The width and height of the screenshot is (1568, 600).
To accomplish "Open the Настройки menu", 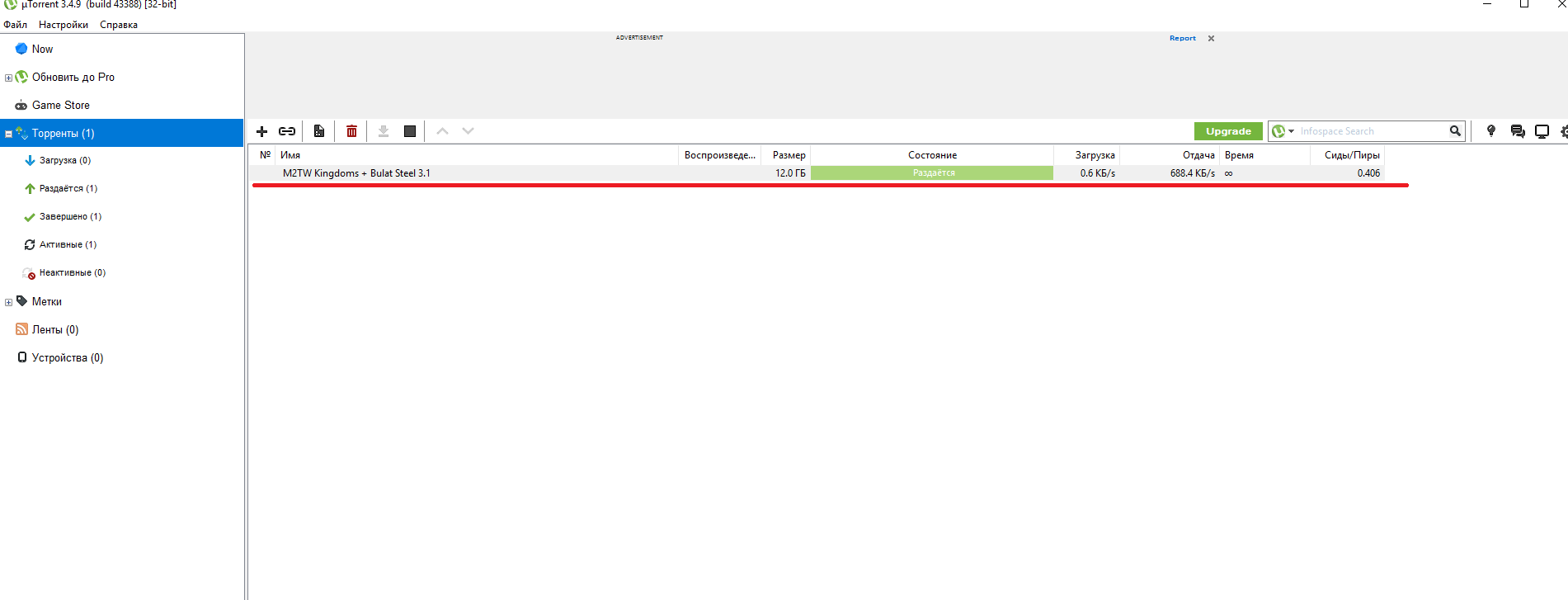I will [x=64, y=25].
